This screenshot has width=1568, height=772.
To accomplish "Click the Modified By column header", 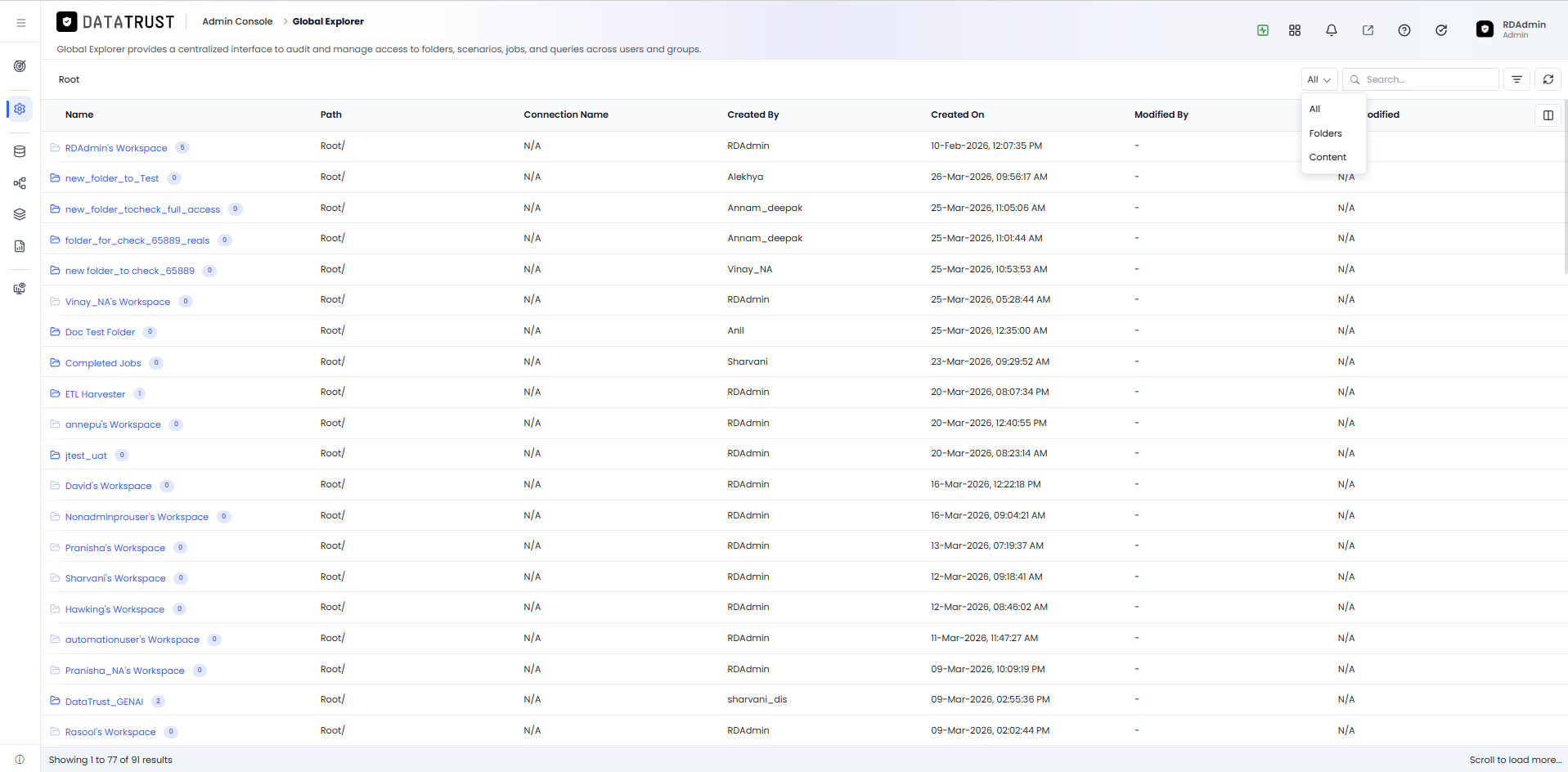I will (x=1161, y=114).
